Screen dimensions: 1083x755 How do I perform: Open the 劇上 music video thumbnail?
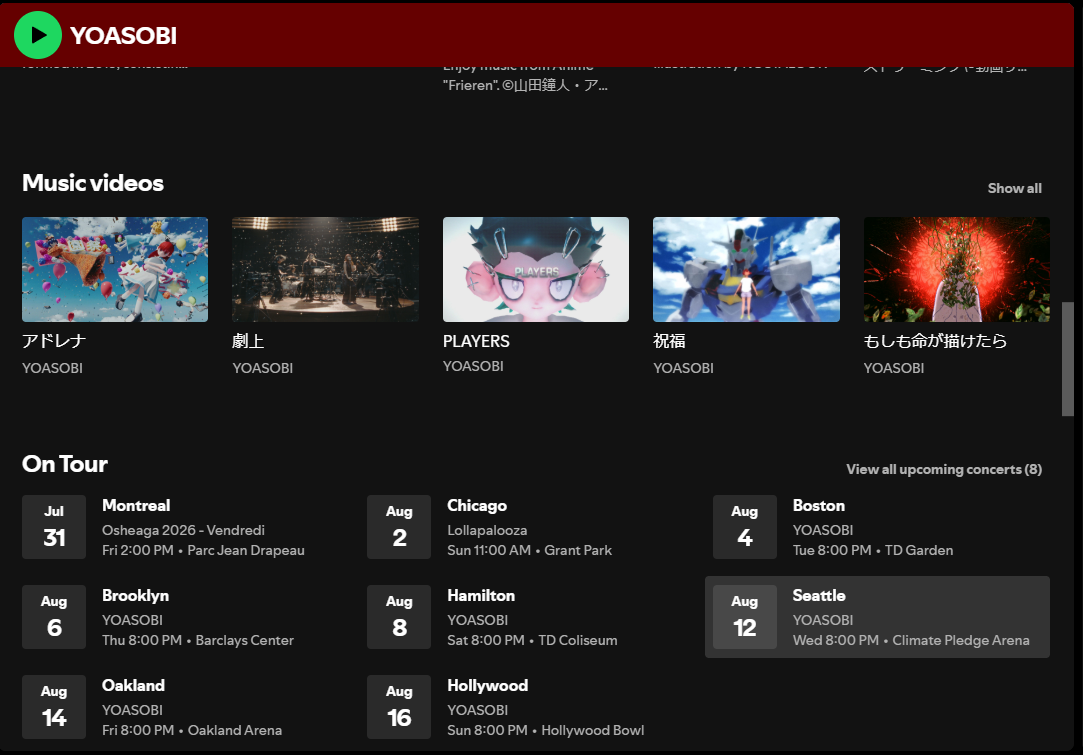325,269
